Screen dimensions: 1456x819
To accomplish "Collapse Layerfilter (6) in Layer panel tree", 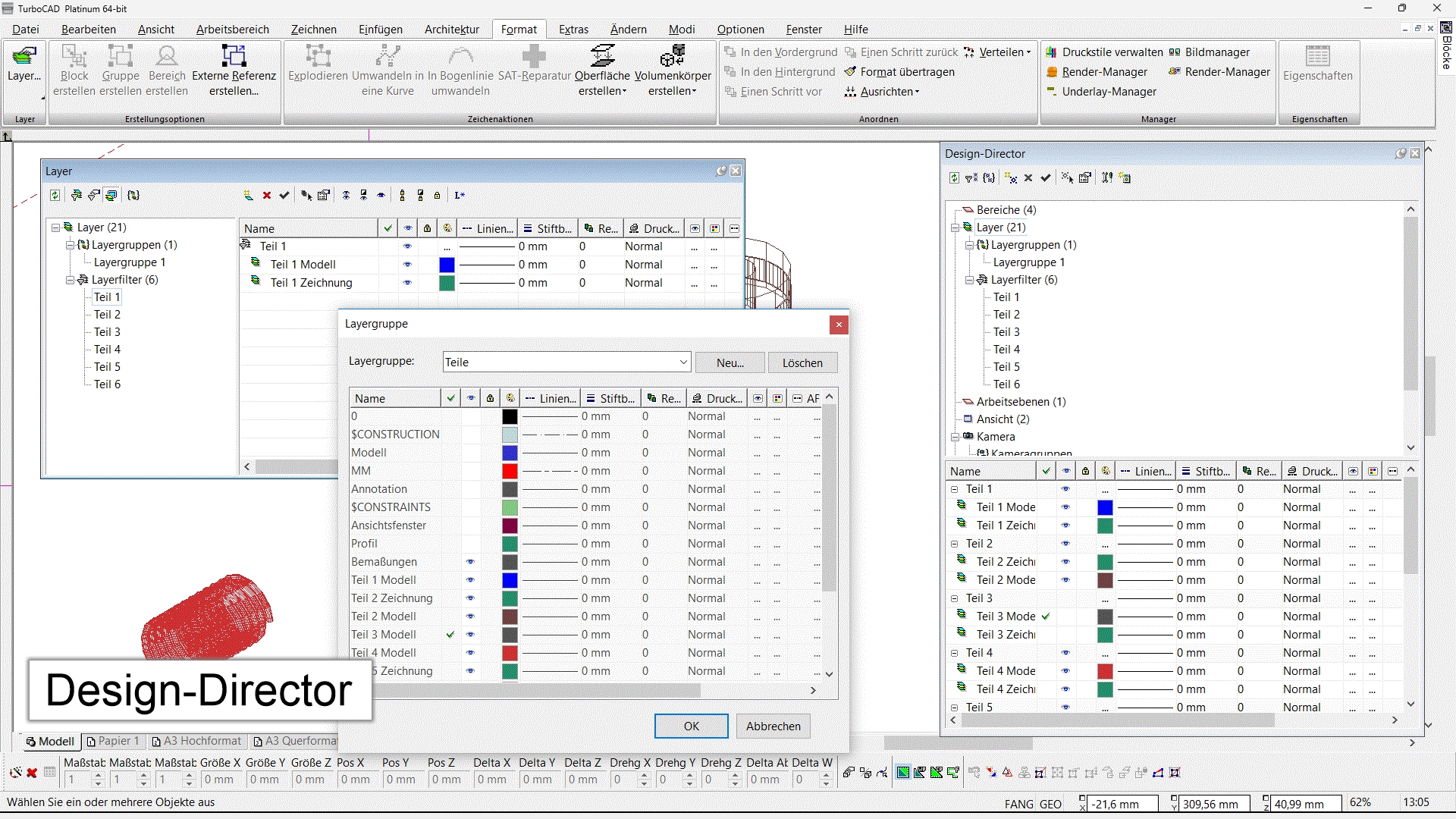I will point(70,280).
